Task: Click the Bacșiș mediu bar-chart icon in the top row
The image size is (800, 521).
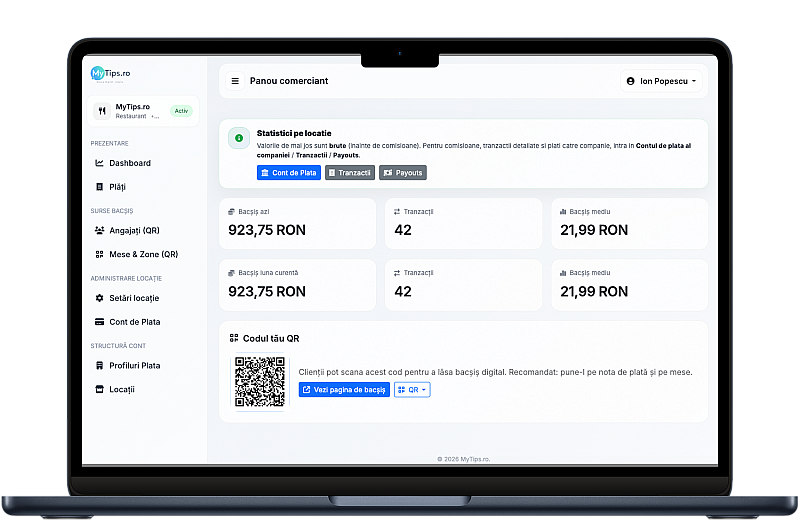Action: coord(563,212)
